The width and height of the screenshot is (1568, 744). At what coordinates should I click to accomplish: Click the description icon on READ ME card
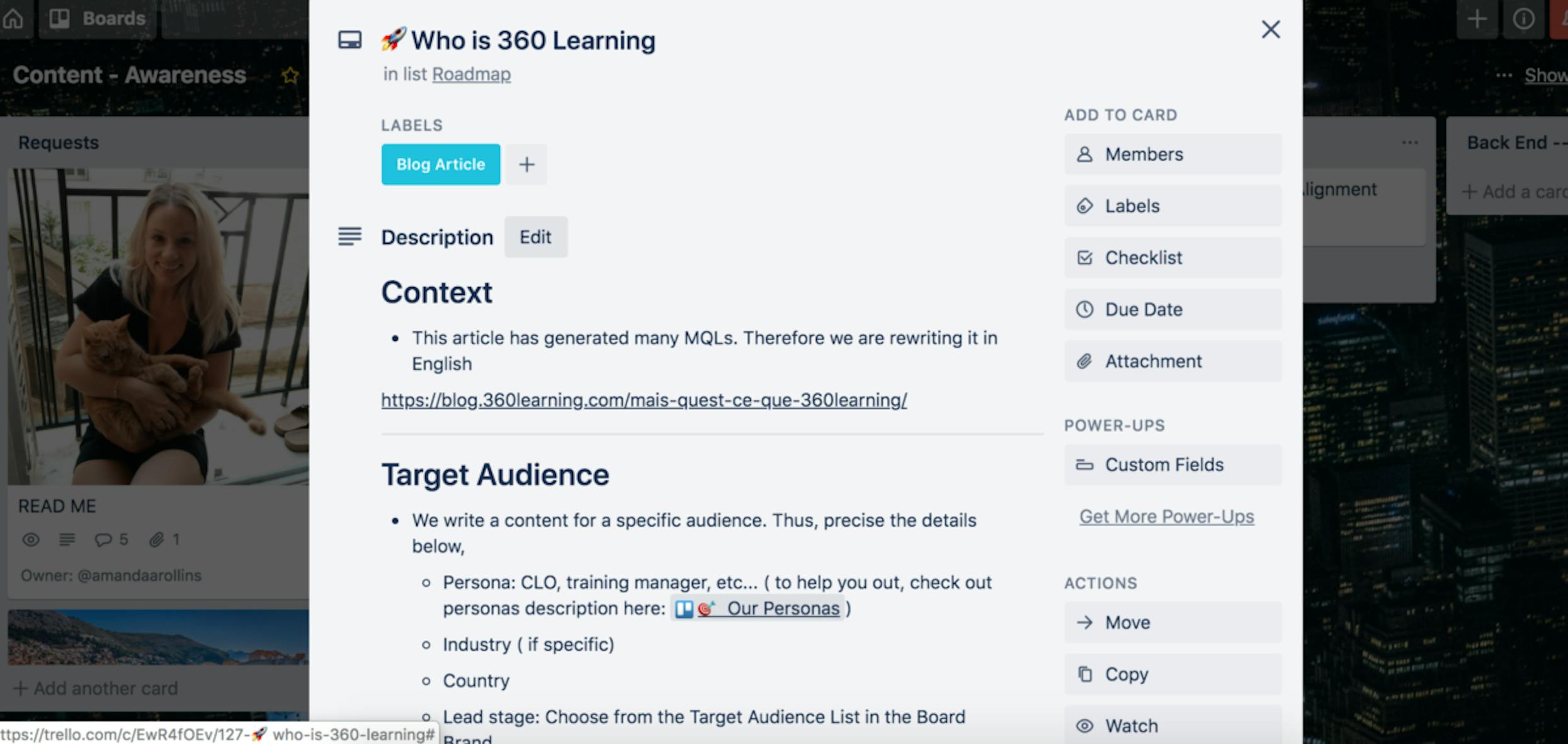pyautogui.click(x=67, y=540)
